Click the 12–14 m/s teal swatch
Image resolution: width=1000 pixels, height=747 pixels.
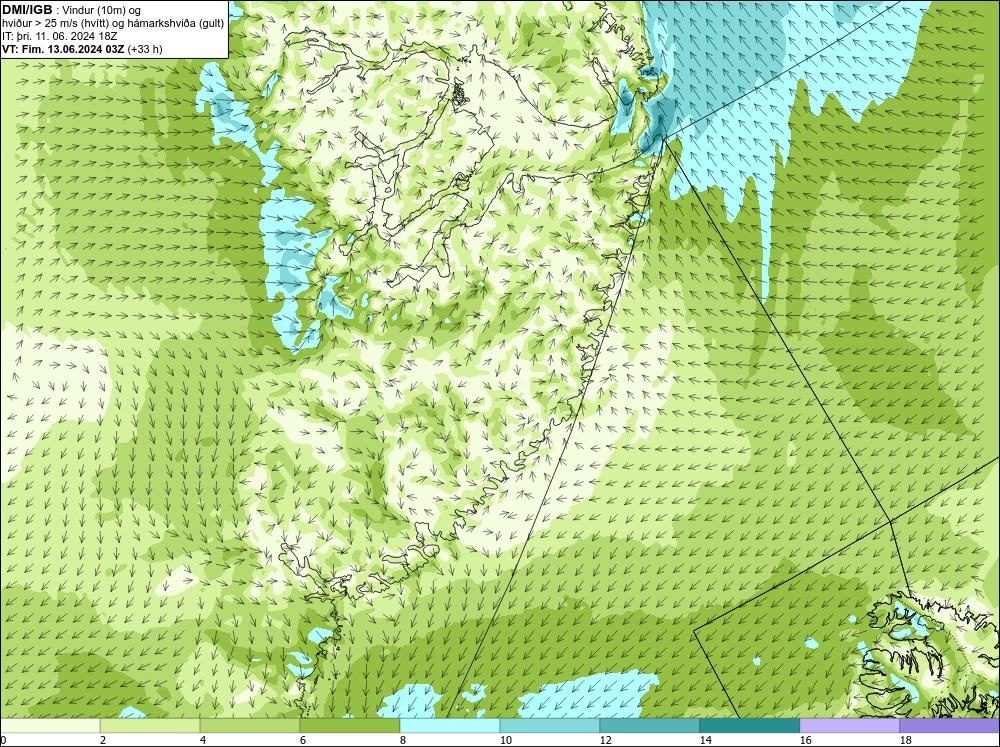point(650,726)
